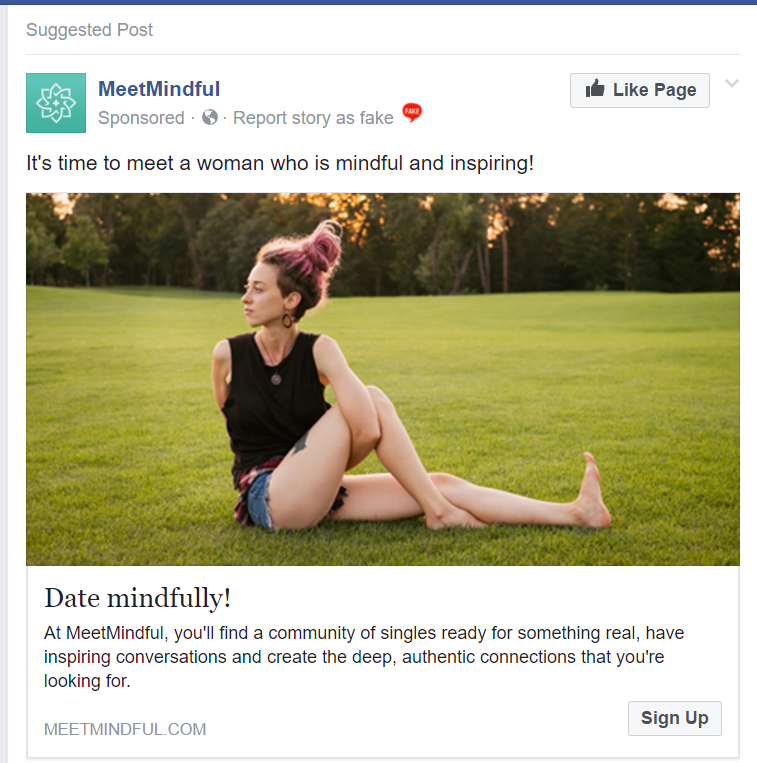Click the woman's pink hair bun in photo
This screenshot has width=757, height=763.
click(x=322, y=246)
